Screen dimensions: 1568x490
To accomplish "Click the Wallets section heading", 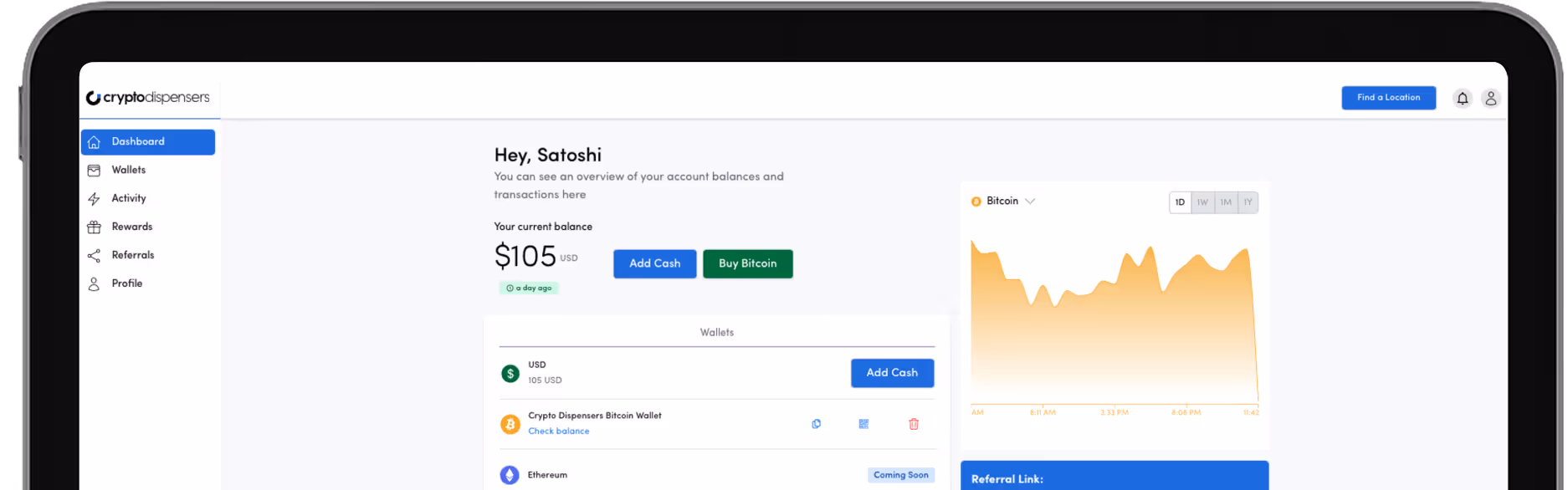I will click(x=717, y=333).
